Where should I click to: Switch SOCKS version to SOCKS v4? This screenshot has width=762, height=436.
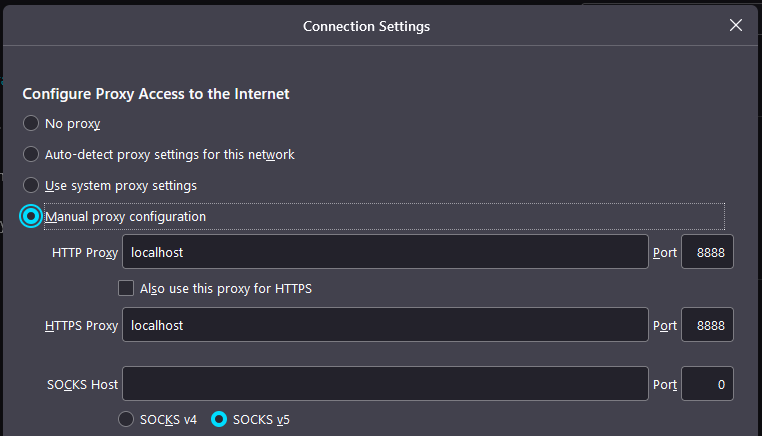(127, 419)
